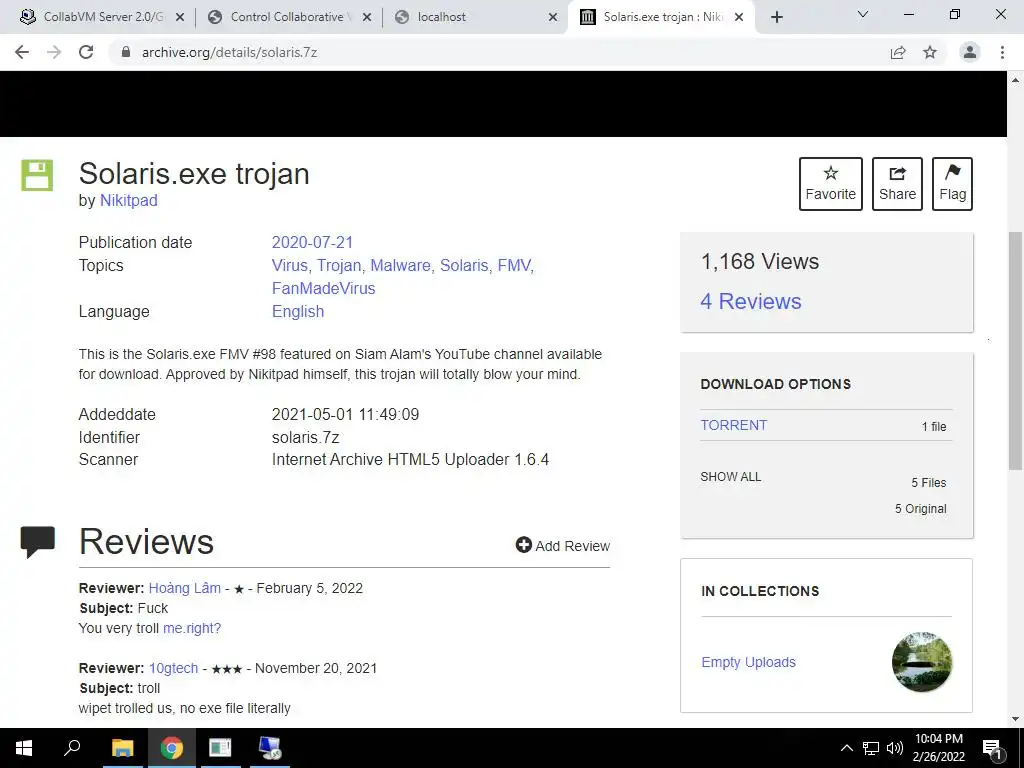Click the reviews speech bubble icon
This screenshot has width=1024, height=768.
38,541
